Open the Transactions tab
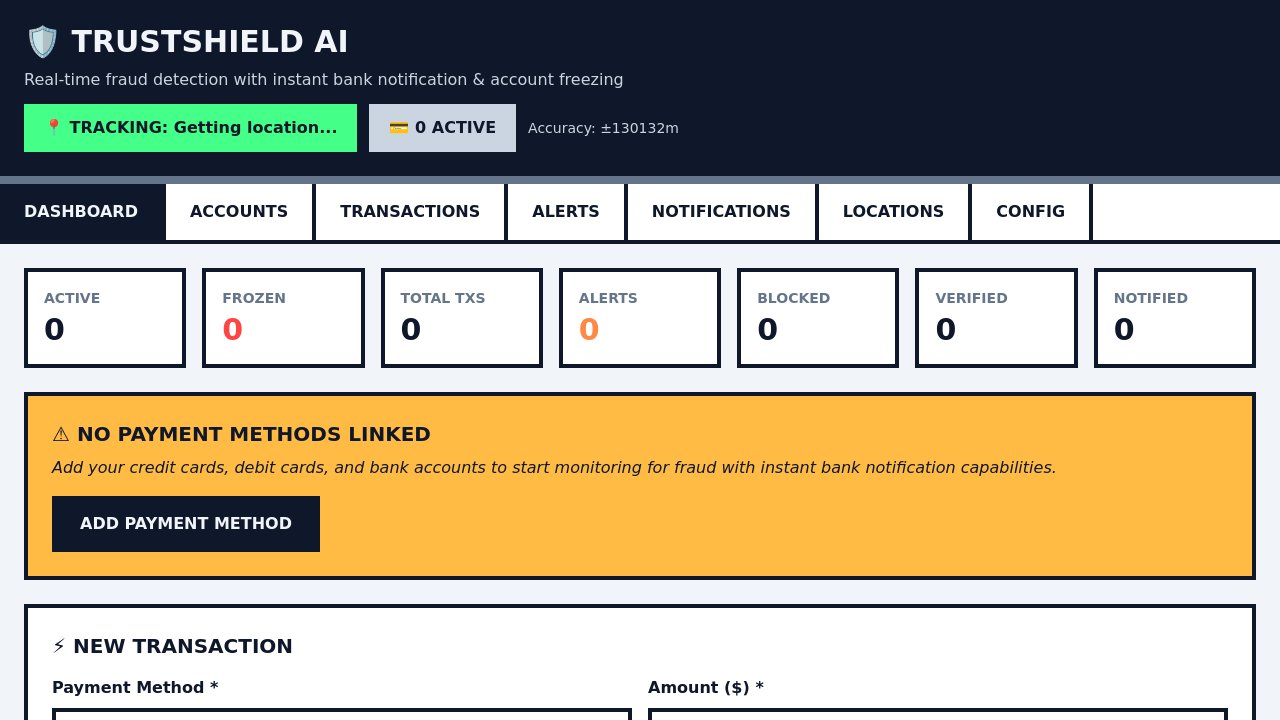 pyautogui.click(x=410, y=212)
